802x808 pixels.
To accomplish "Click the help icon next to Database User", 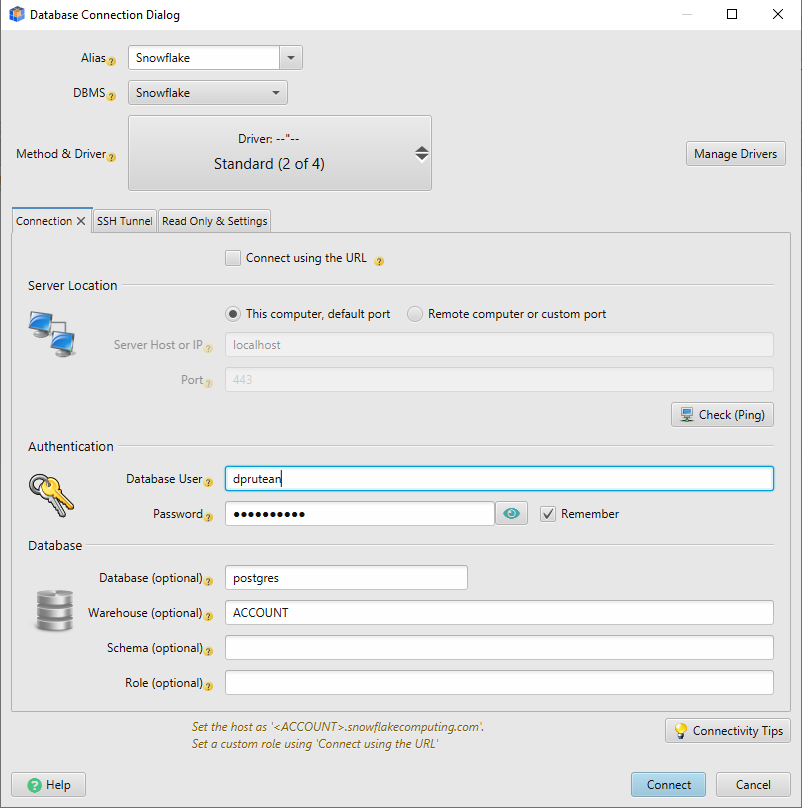I will click(208, 482).
